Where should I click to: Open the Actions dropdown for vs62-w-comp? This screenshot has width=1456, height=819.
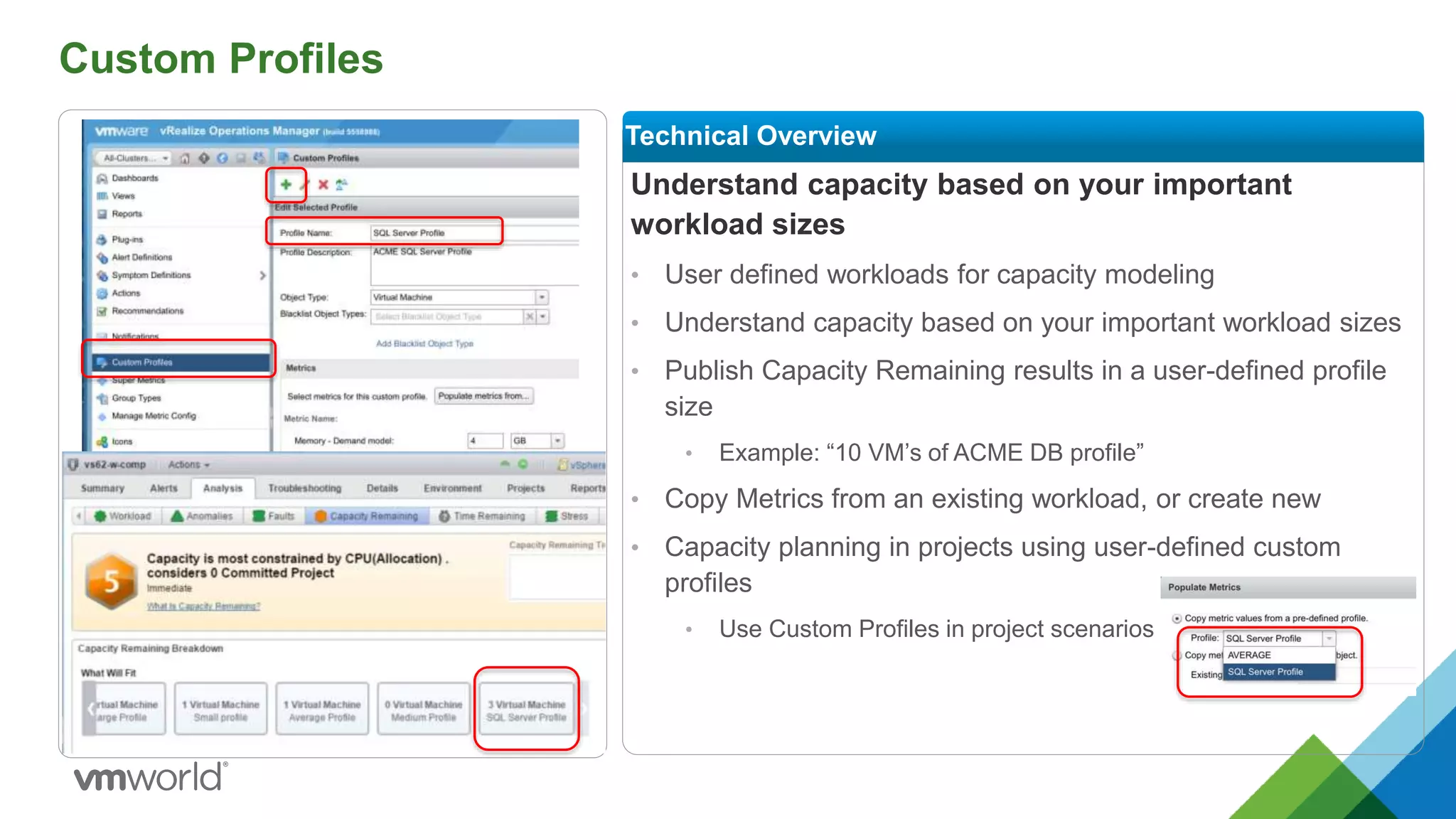(x=188, y=465)
